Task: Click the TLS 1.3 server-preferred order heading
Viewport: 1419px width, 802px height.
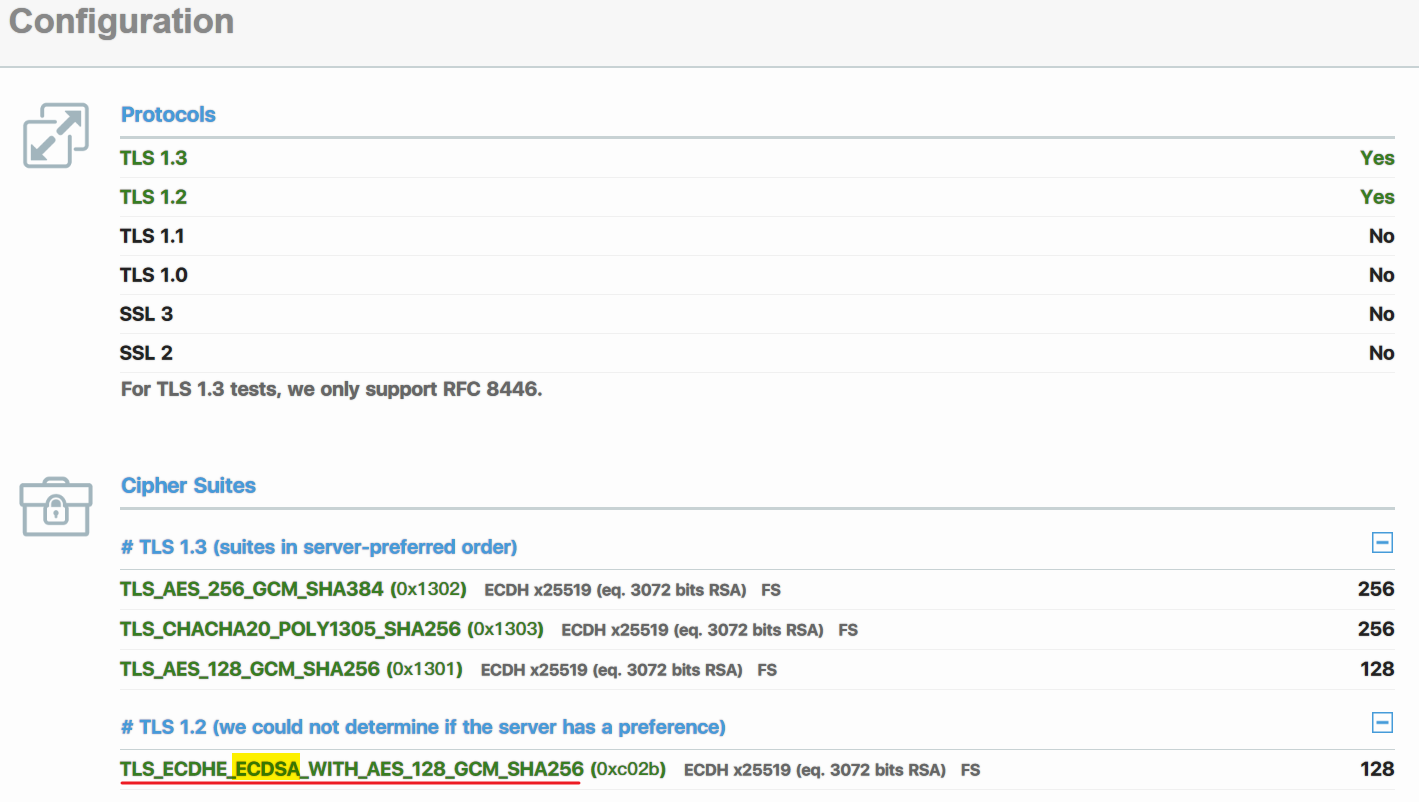Action: coord(318,547)
